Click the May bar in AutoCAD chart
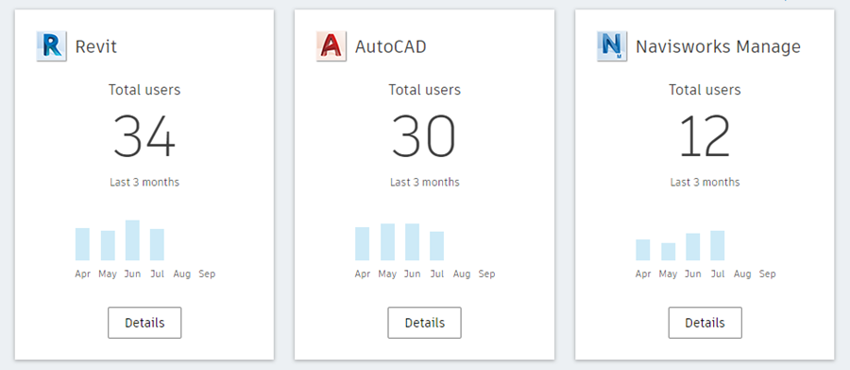The image size is (850, 370). [388, 242]
